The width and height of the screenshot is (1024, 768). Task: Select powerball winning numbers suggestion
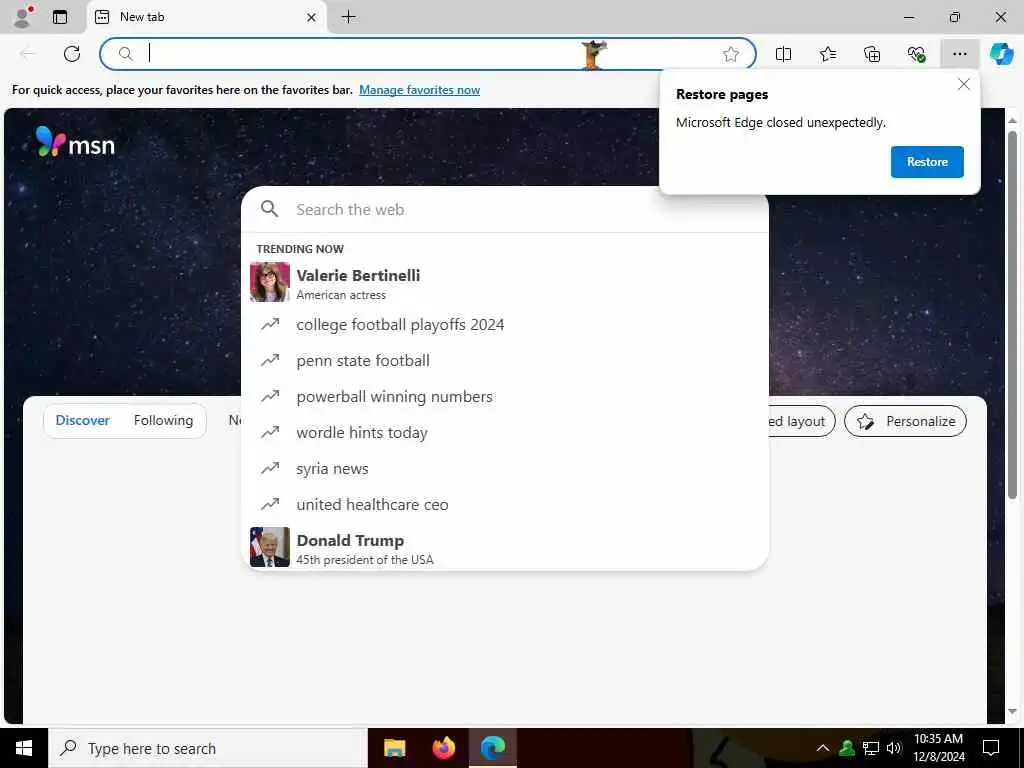tap(504, 396)
